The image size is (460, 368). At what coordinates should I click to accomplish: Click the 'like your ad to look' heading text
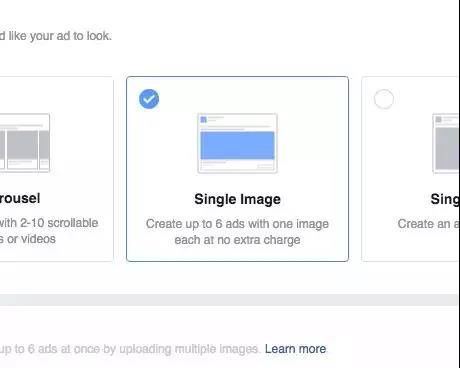60,36
